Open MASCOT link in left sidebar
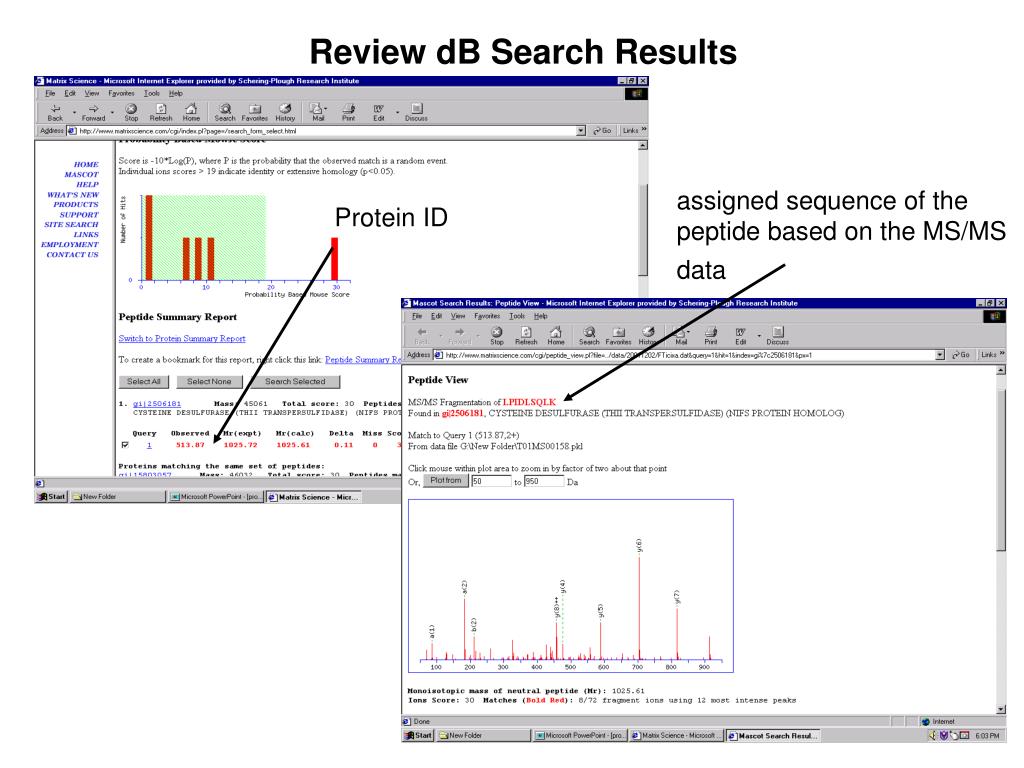Image resolution: width=1024 pixels, height=768 pixels. [82, 174]
